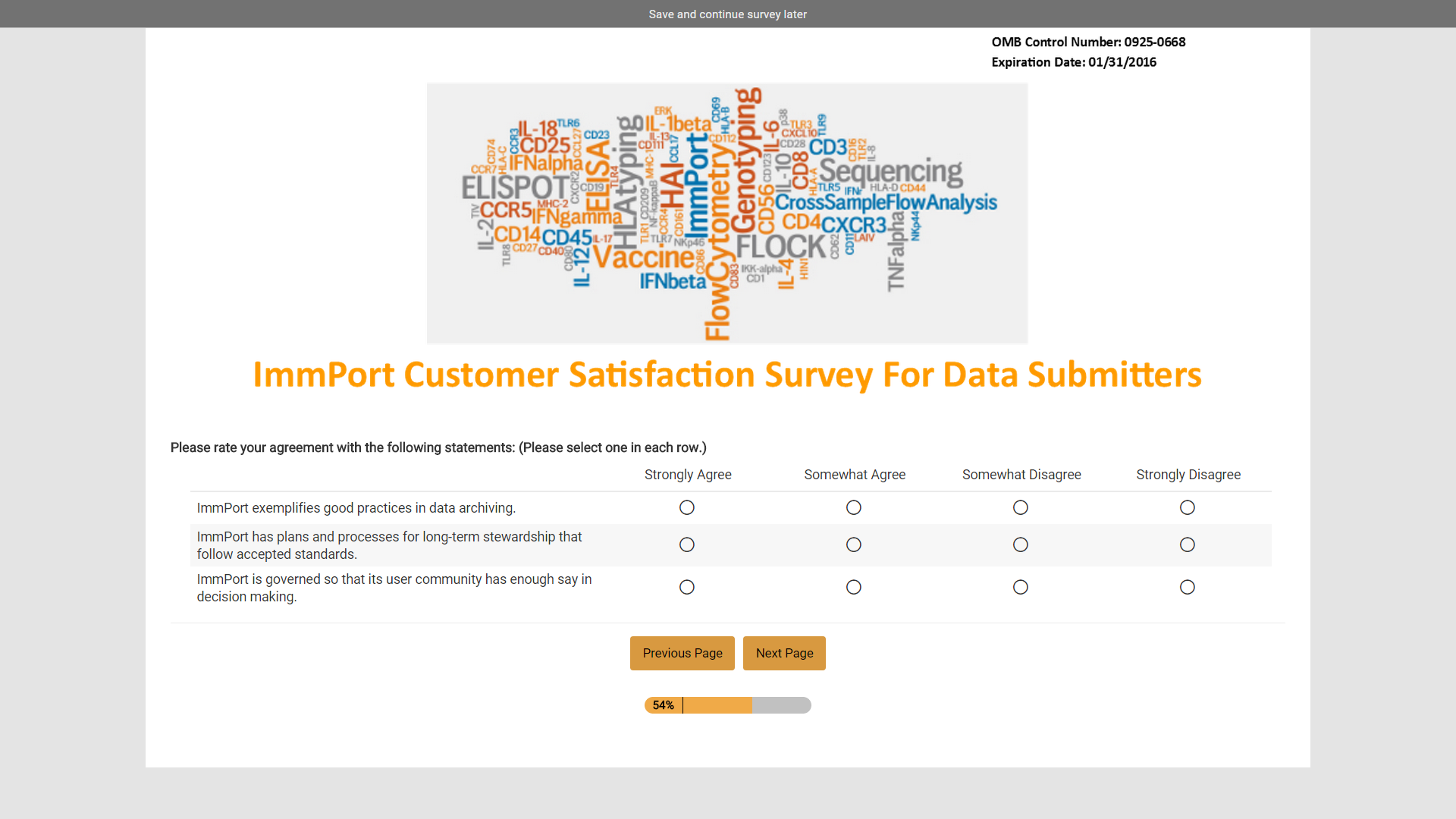Mark Strongly Disagree for long-term stewardship statement
Screen dimensions: 1456x819
pyautogui.click(x=1188, y=544)
